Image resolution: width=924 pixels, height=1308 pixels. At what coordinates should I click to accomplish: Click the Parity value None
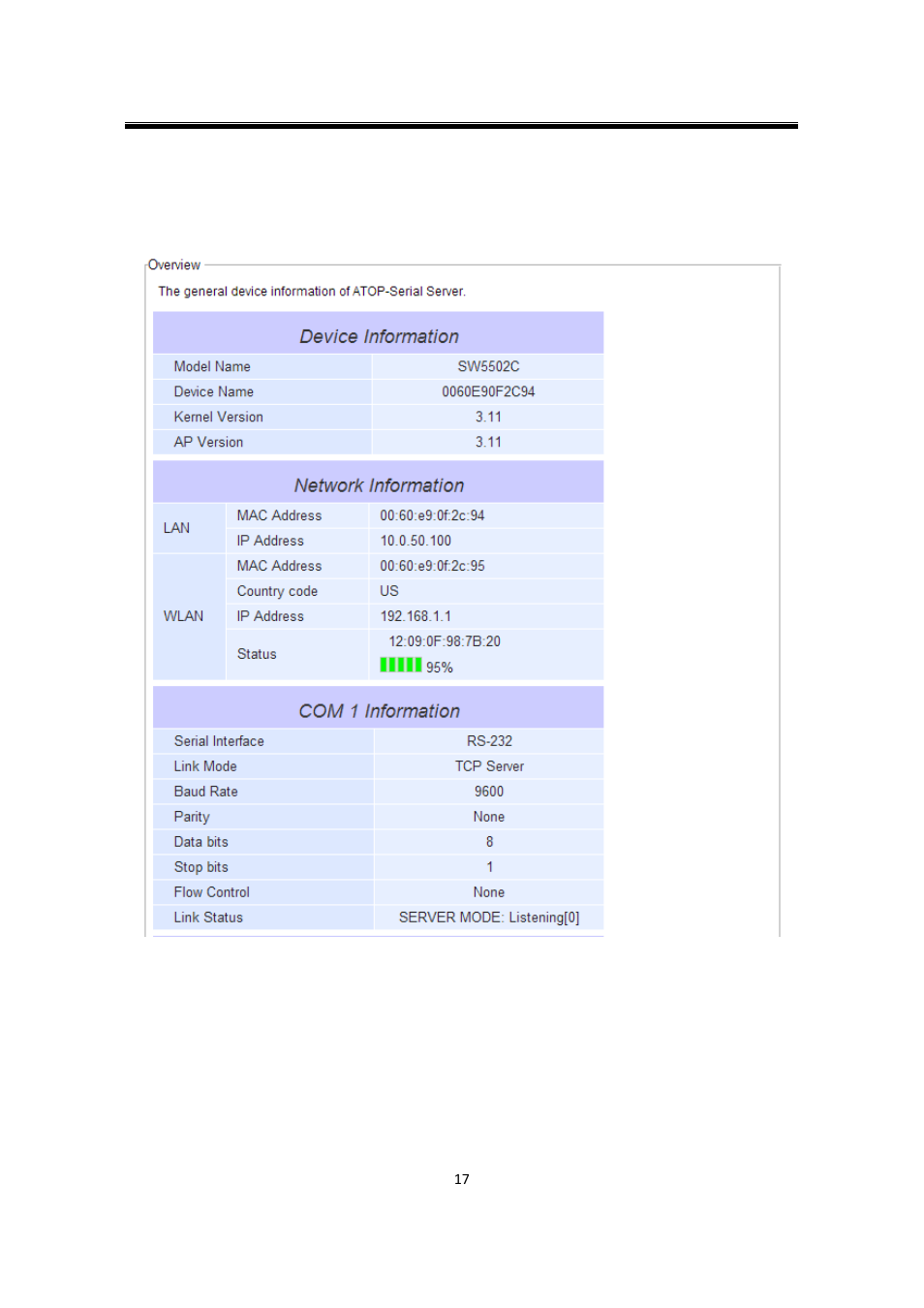[489, 817]
